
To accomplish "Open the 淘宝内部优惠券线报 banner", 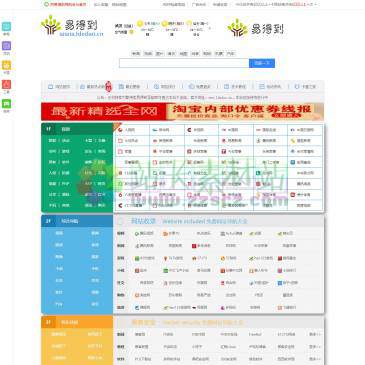I will click(x=245, y=111).
